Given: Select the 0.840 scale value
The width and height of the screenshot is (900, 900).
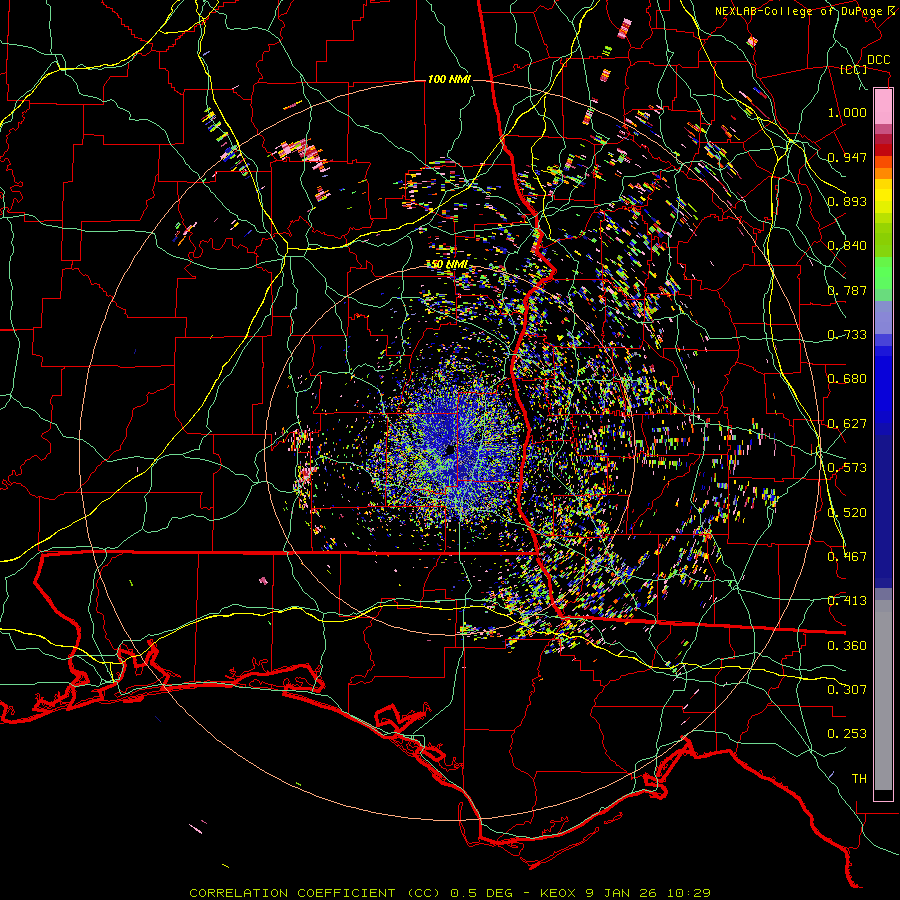Looking at the screenshot, I should click(847, 246).
